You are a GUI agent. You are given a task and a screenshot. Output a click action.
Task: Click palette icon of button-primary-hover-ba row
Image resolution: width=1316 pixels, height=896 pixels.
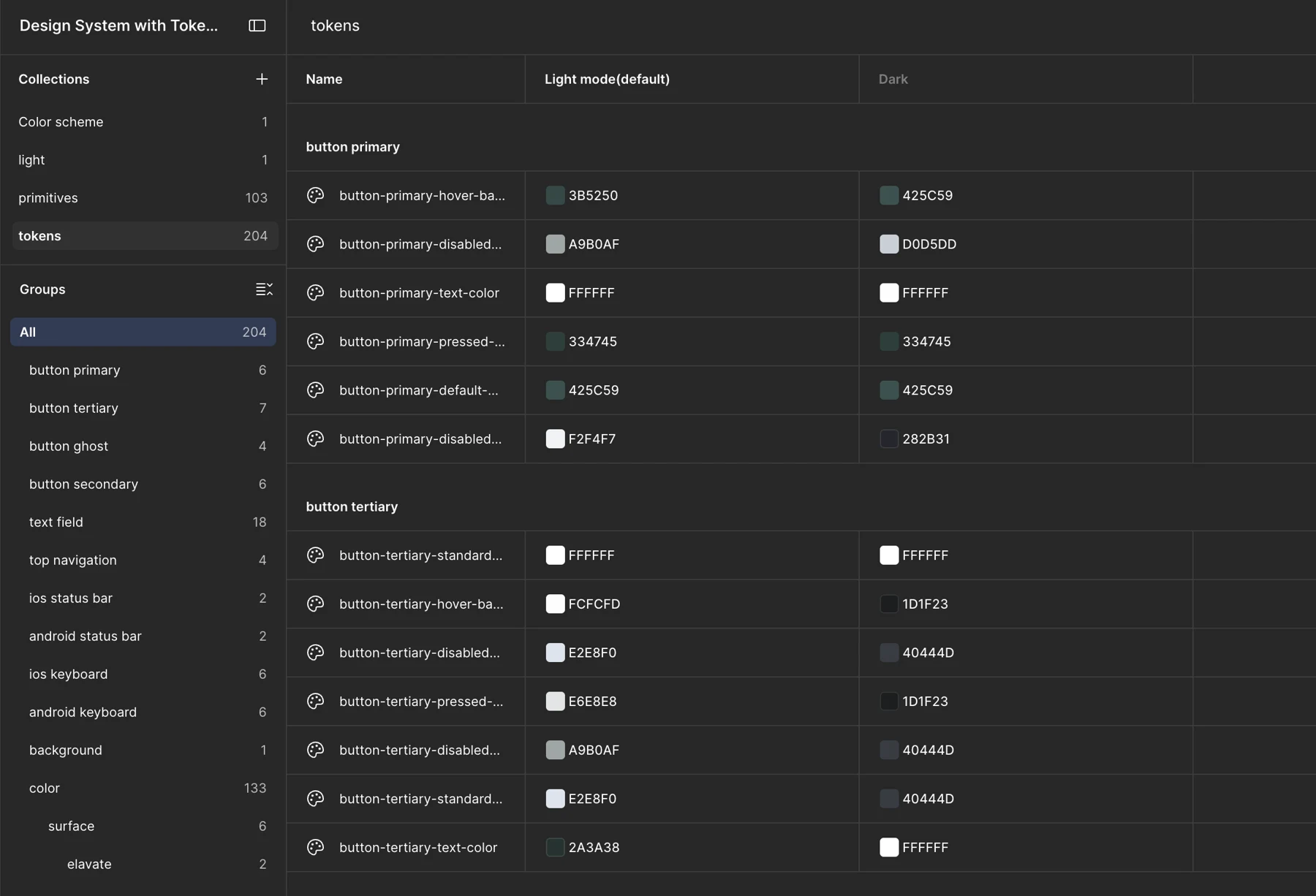click(x=315, y=195)
